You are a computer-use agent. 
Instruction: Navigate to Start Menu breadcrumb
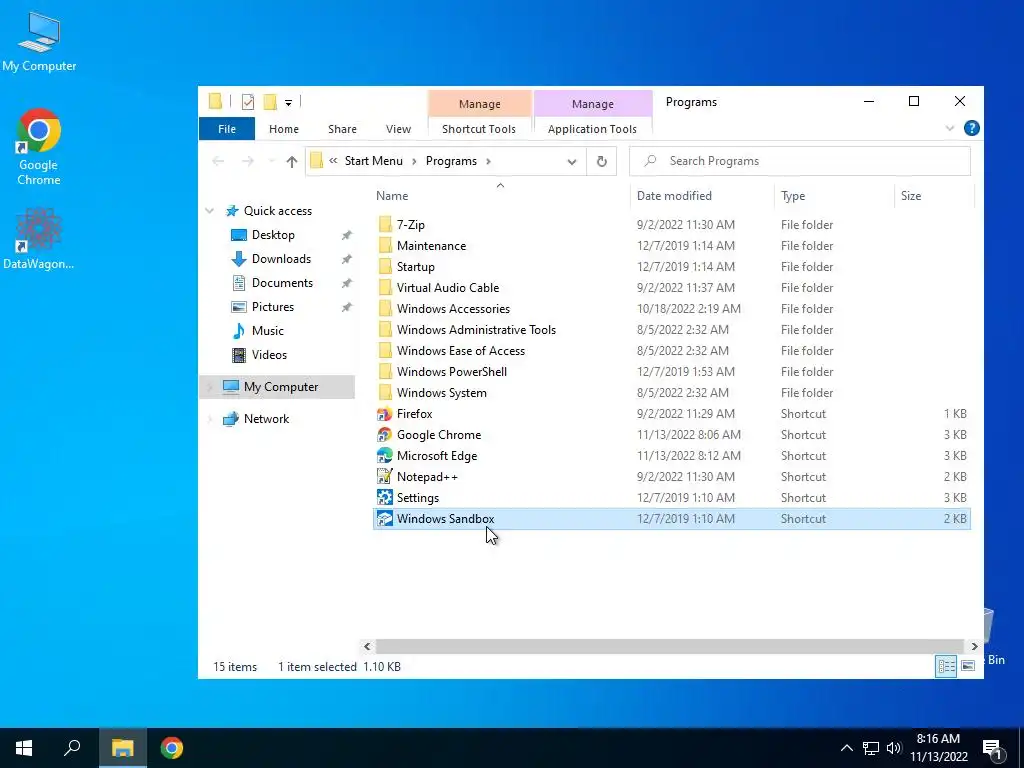[374, 161]
